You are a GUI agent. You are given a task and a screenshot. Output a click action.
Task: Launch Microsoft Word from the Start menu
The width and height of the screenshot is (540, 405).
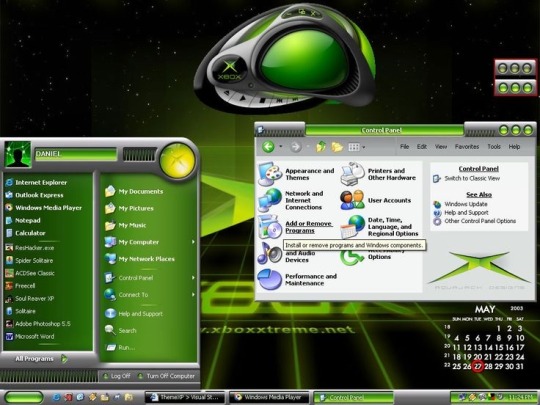tap(30, 336)
